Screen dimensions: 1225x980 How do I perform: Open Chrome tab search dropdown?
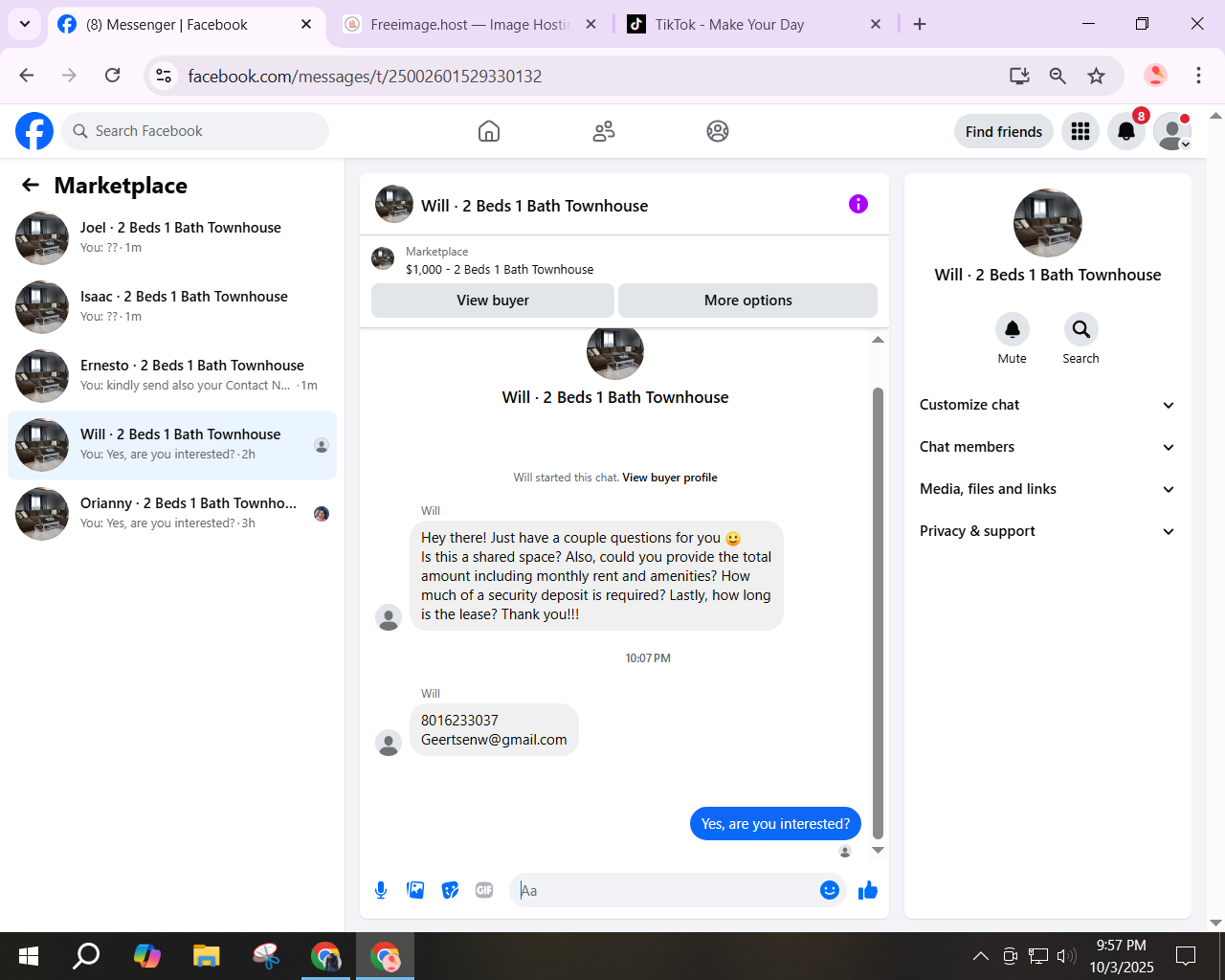(24, 24)
